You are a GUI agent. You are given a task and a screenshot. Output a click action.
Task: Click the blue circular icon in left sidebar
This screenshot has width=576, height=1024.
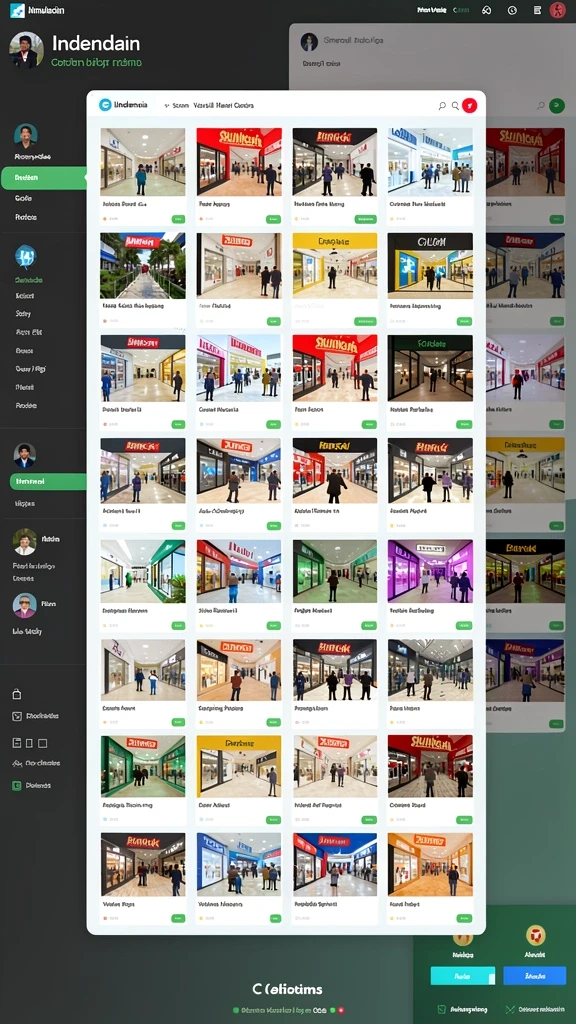tap(25, 256)
